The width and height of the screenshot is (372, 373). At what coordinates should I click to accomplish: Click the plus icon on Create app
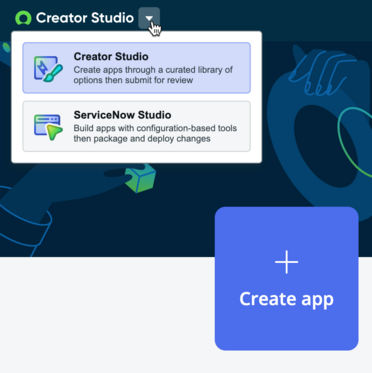(287, 262)
